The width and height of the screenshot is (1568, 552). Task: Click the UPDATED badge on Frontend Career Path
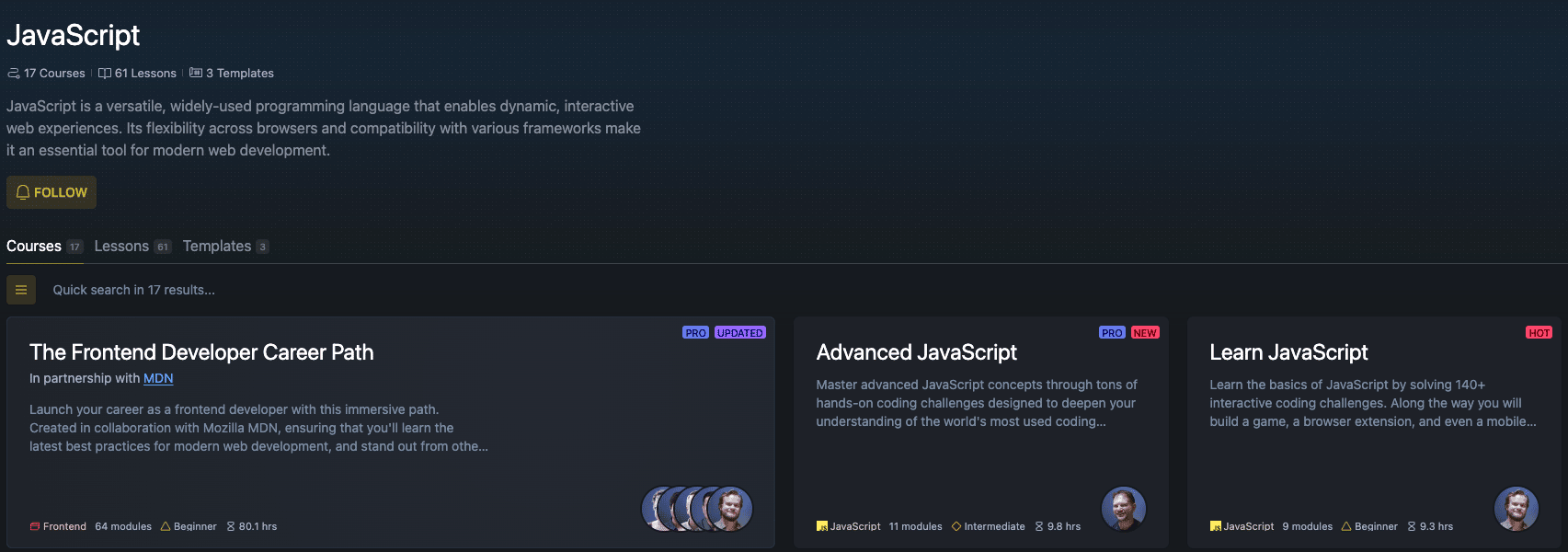740,333
